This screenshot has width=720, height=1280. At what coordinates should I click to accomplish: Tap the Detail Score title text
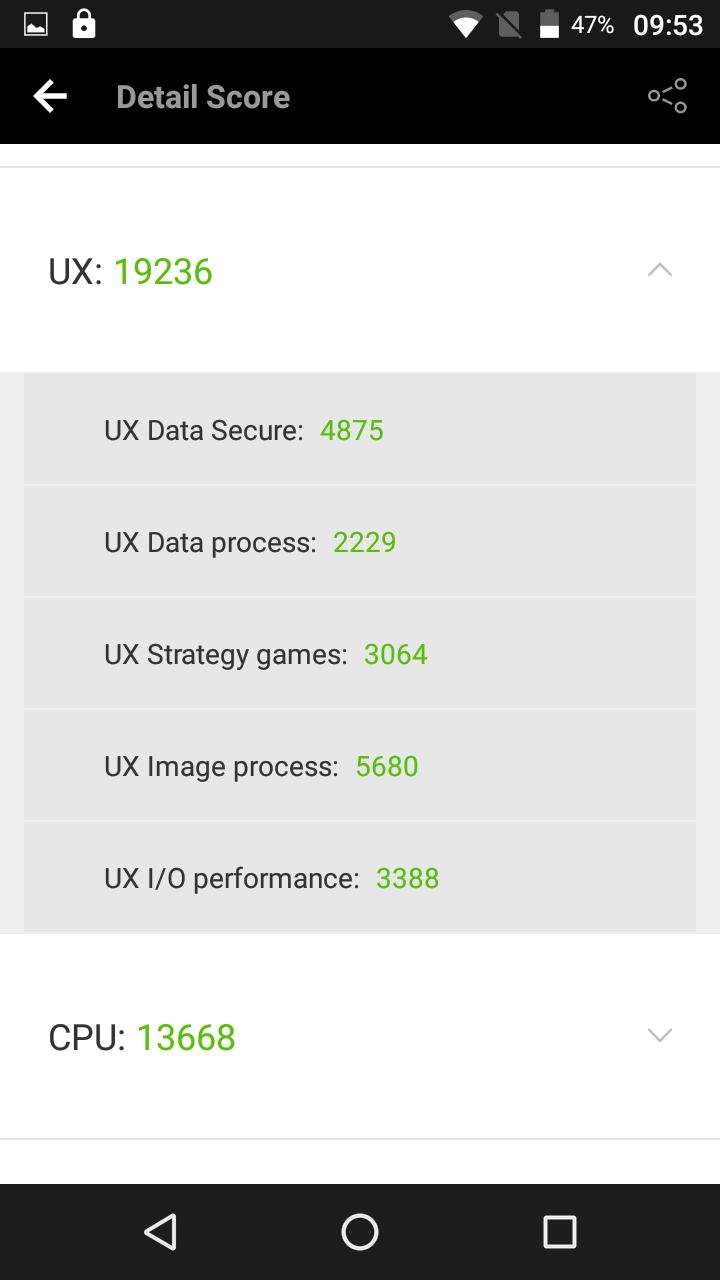pos(203,97)
